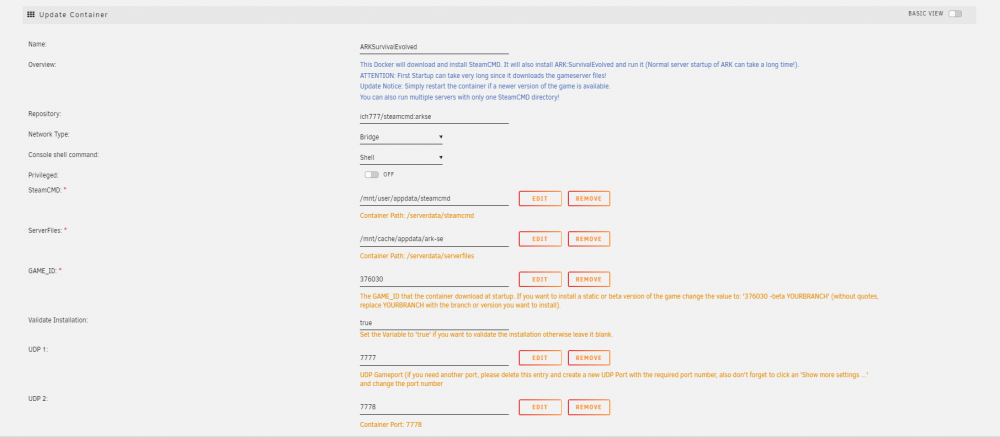Remove the SteamCMD path entry

pyautogui.click(x=589, y=198)
